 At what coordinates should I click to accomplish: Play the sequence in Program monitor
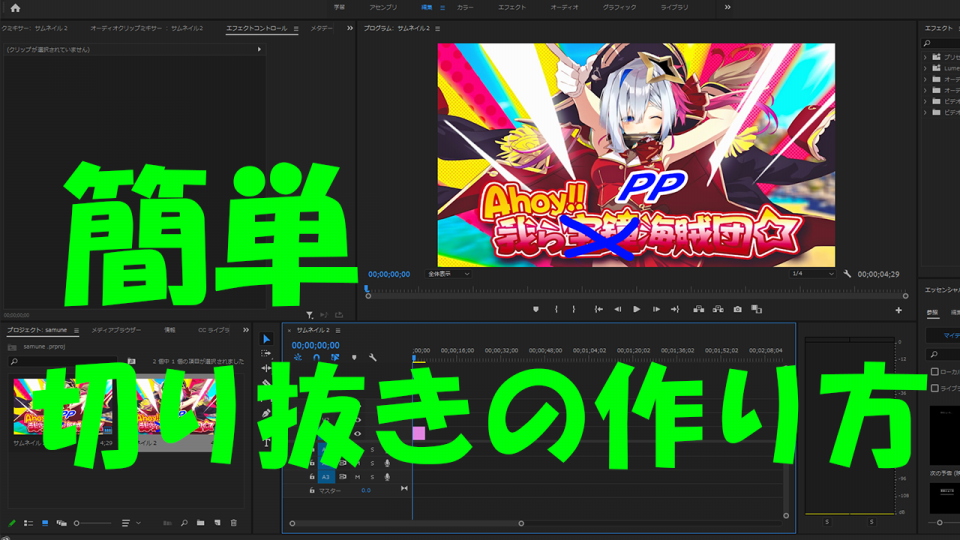(x=637, y=310)
